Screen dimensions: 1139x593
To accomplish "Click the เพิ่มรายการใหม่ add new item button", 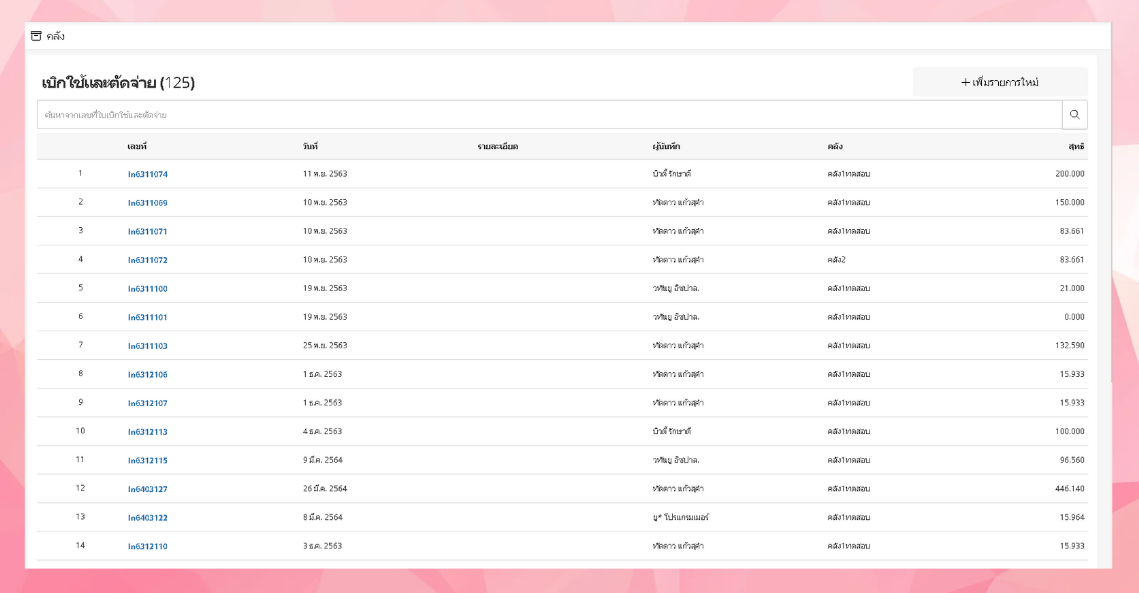I will 1000,82.
